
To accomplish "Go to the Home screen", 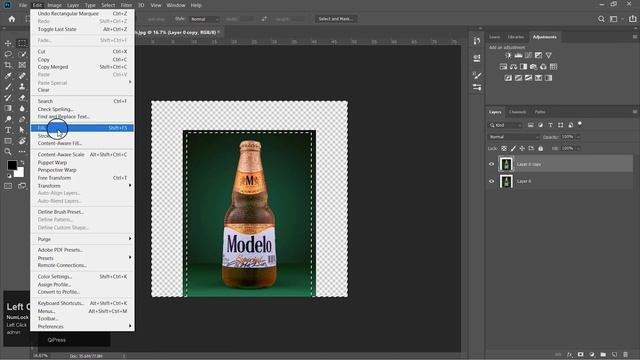I will [11, 19].
